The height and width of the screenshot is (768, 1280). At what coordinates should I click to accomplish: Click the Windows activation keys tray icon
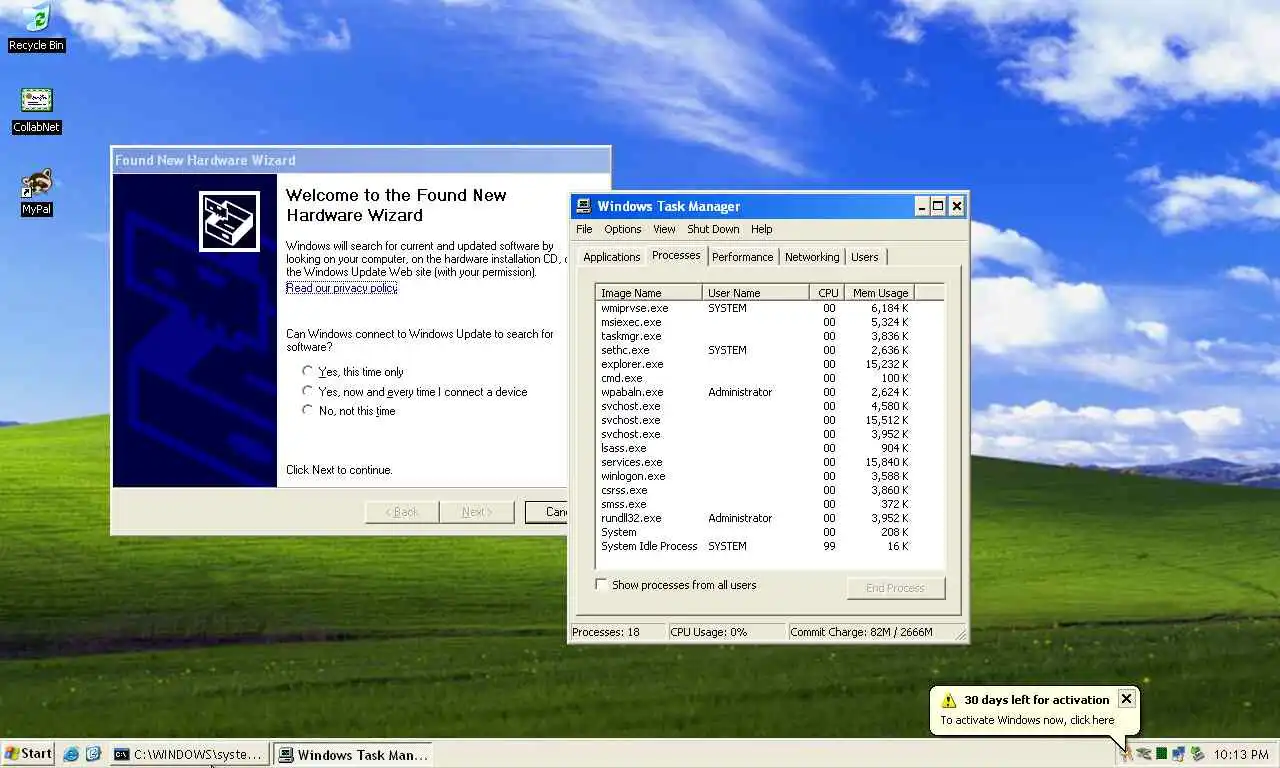point(1127,754)
